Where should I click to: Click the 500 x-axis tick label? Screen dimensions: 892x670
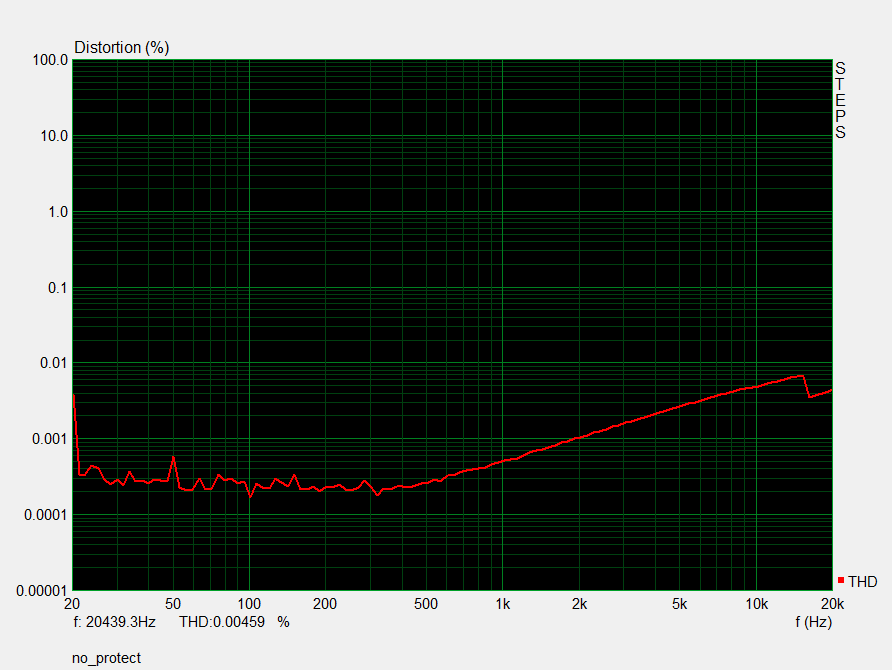point(426,604)
